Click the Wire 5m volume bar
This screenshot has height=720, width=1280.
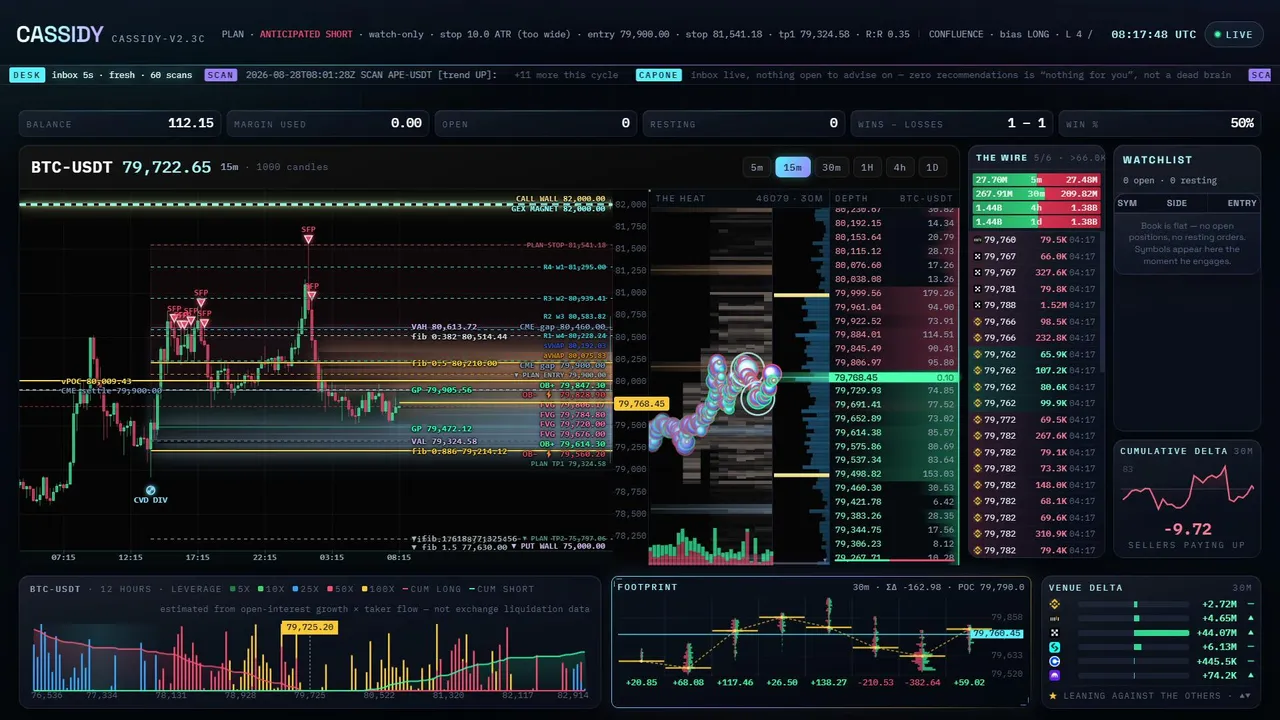tap(1037, 180)
